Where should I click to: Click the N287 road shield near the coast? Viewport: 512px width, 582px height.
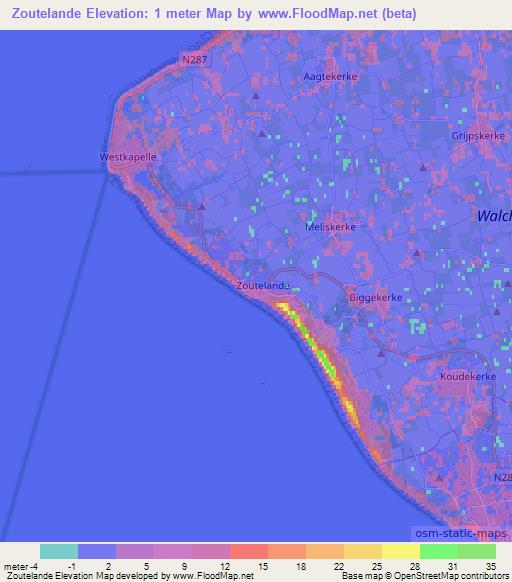(195, 60)
